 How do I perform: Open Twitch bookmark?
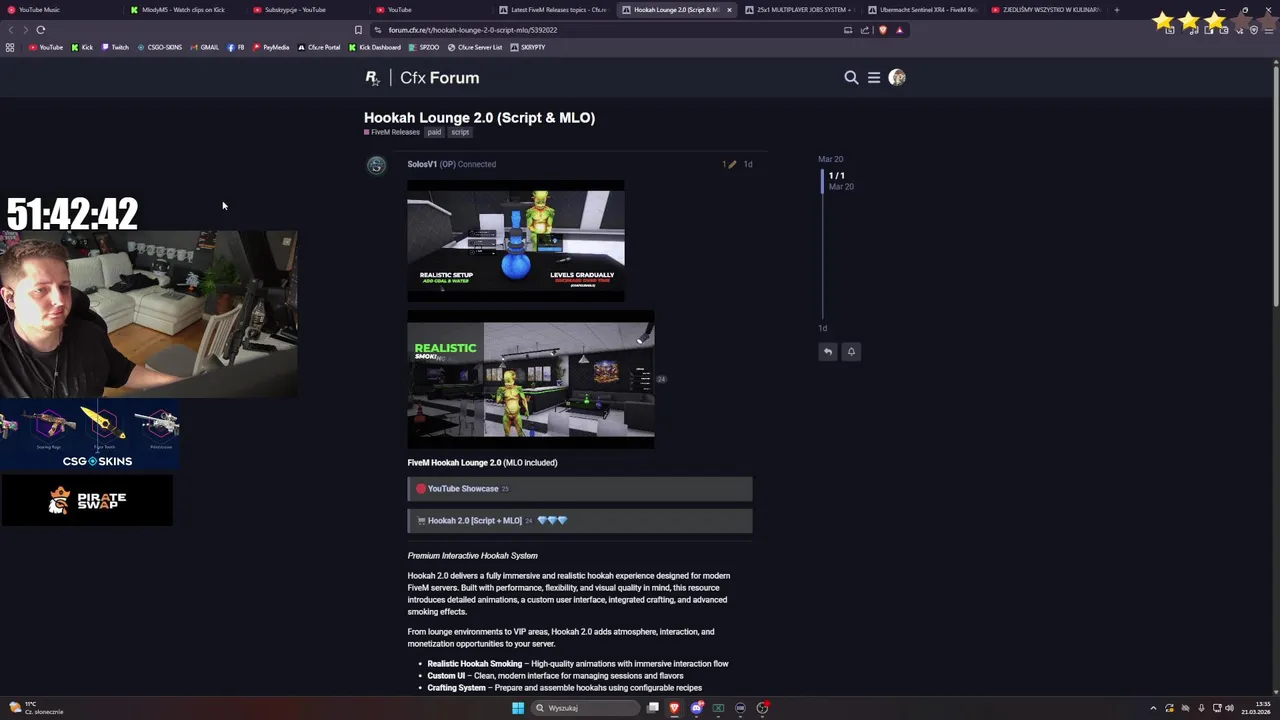(114, 47)
